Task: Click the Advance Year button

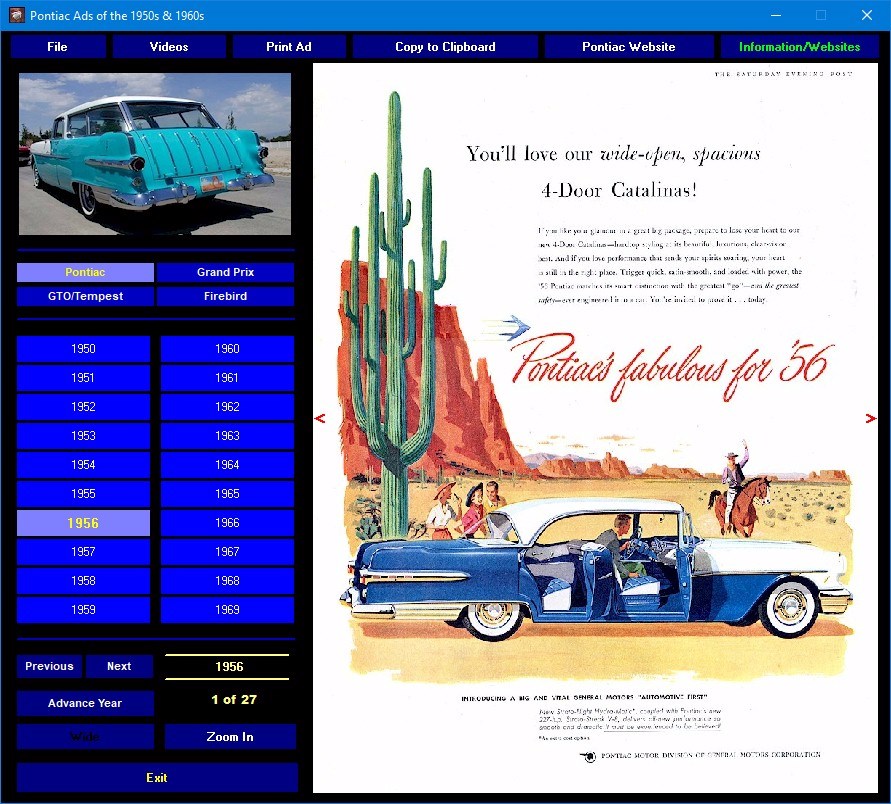Action: [x=85, y=703]
